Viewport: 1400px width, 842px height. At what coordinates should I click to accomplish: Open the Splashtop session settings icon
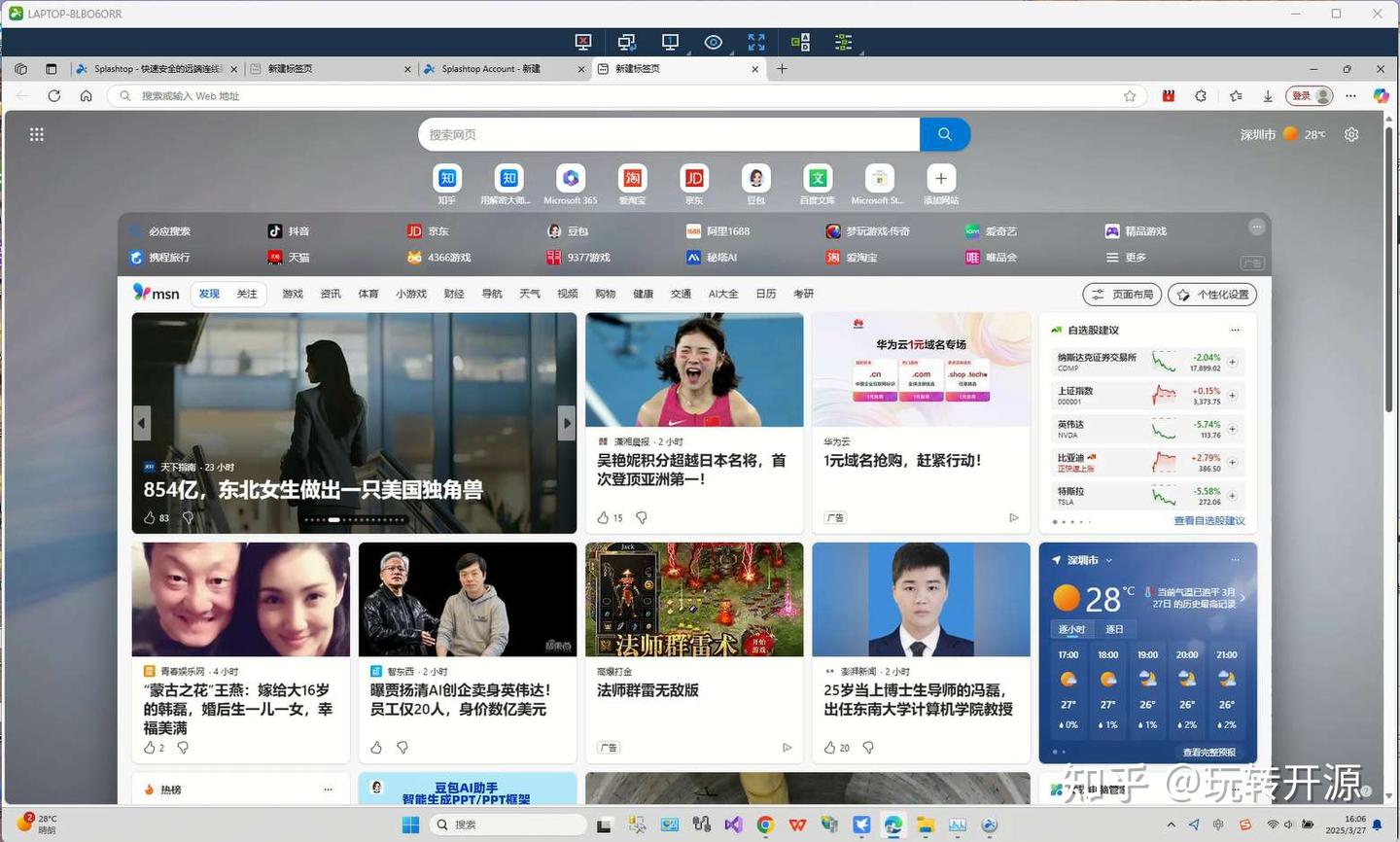[x=843, y=42]
